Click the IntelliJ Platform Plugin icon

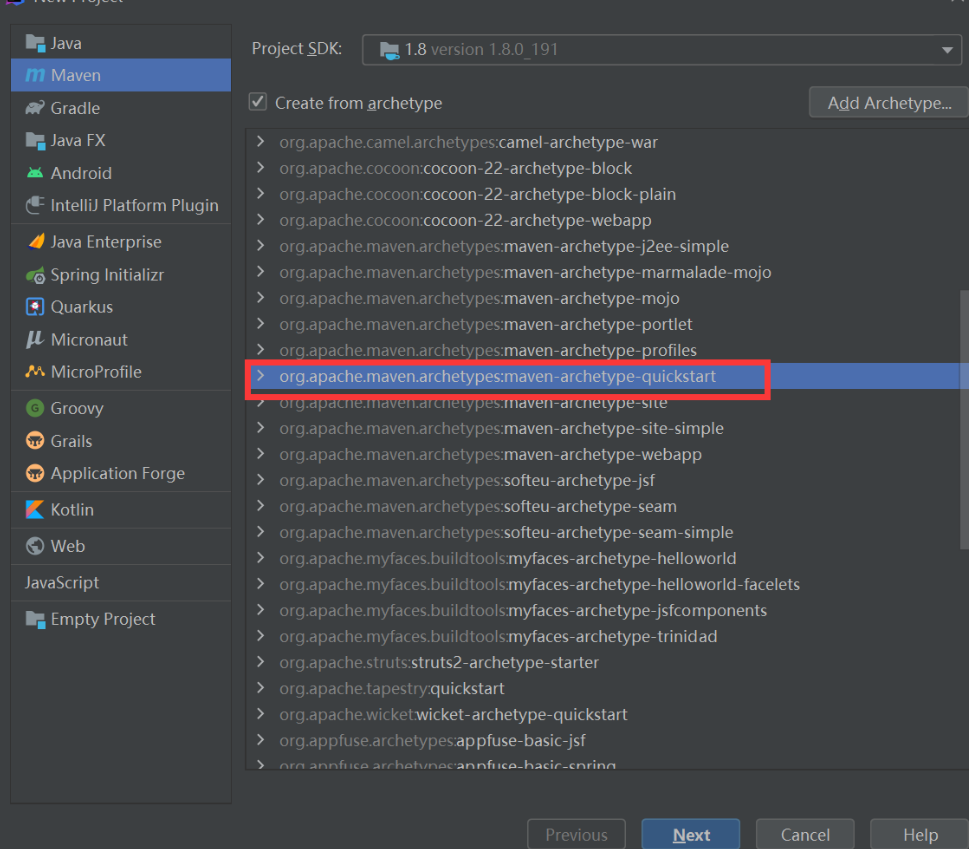[x=35, y=205]
